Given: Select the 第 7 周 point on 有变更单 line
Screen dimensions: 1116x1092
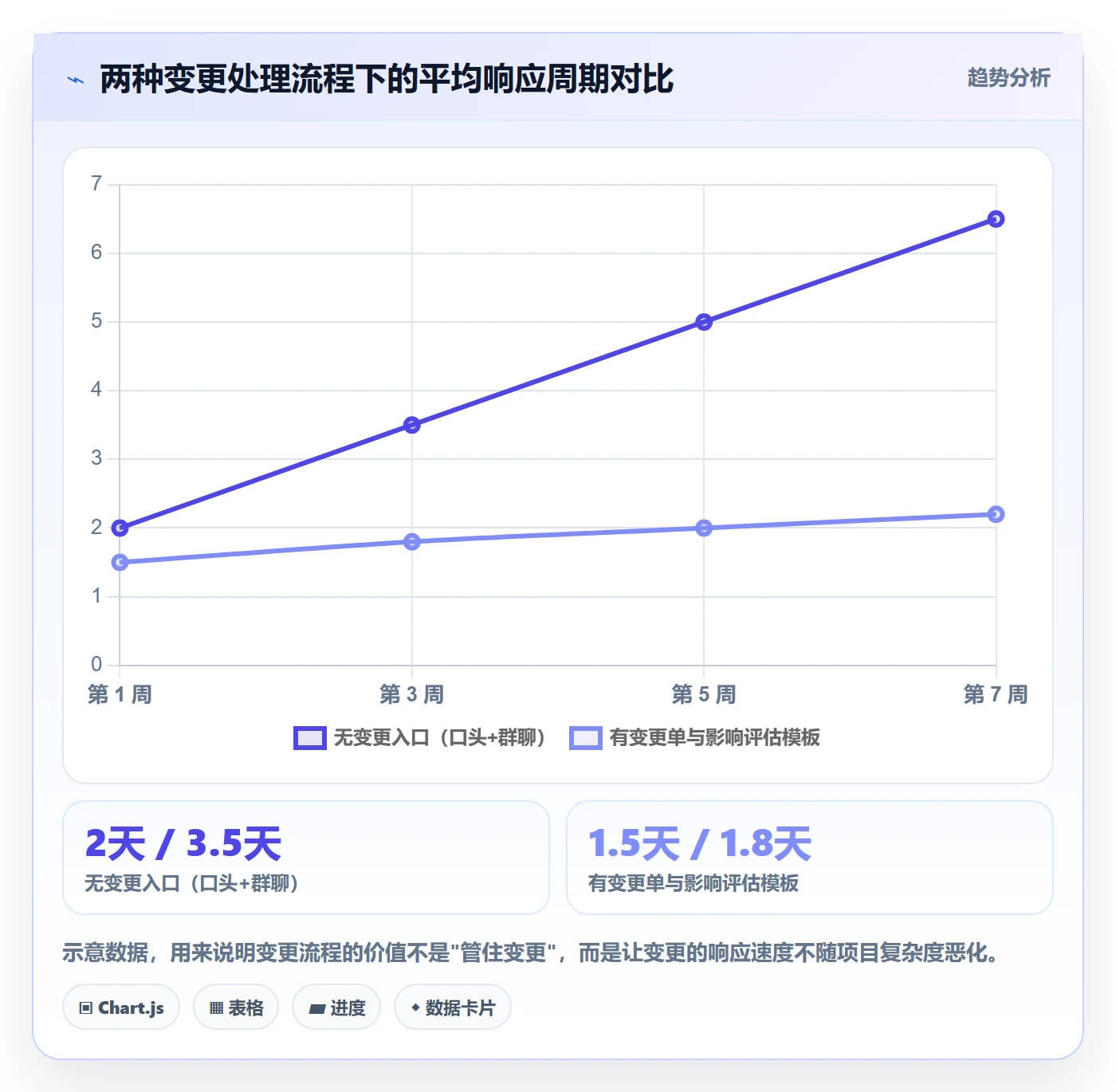Looking at the screenshot, I should click(x=996, y=514).
